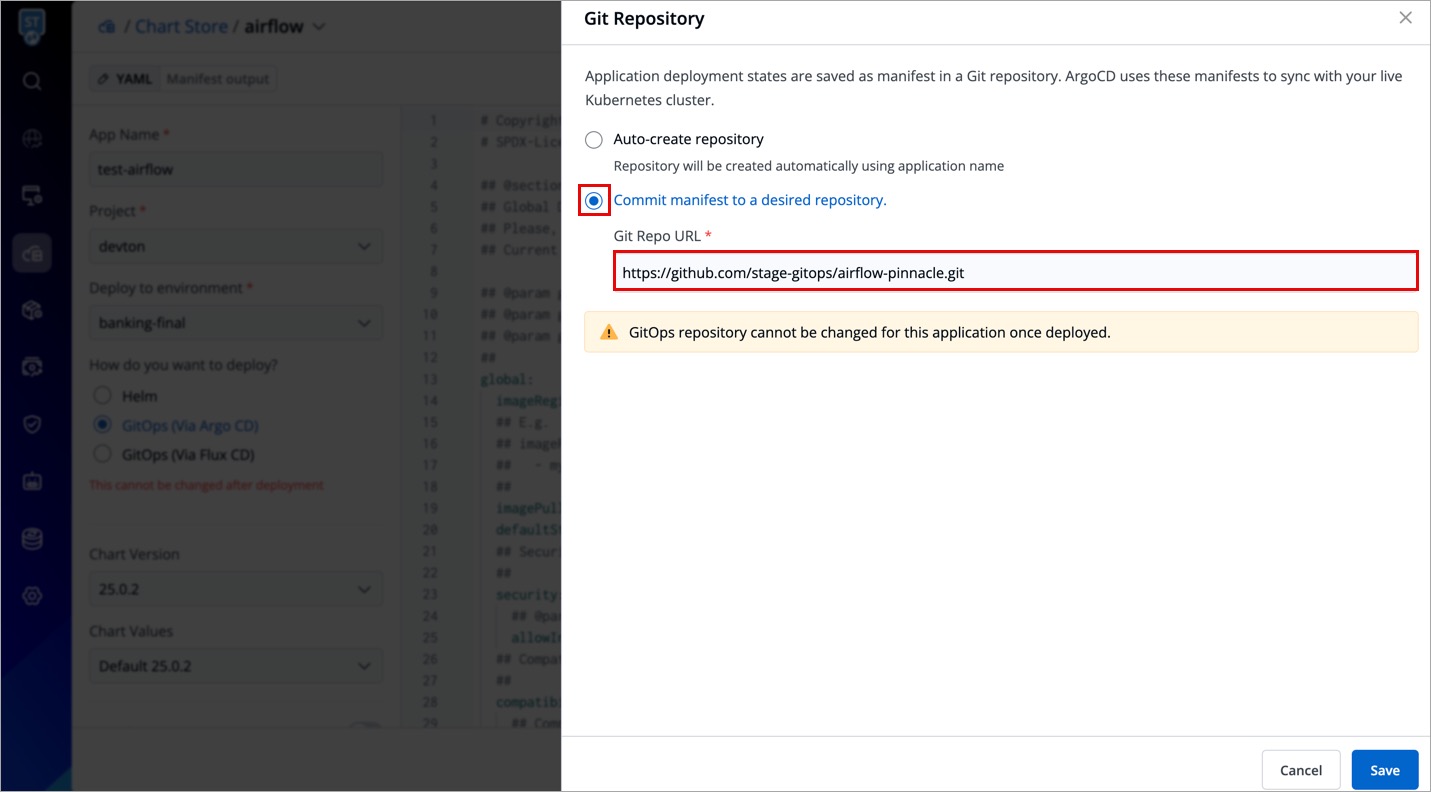Select the YAML tab
1431x792 pixels.
coord(126,79)
